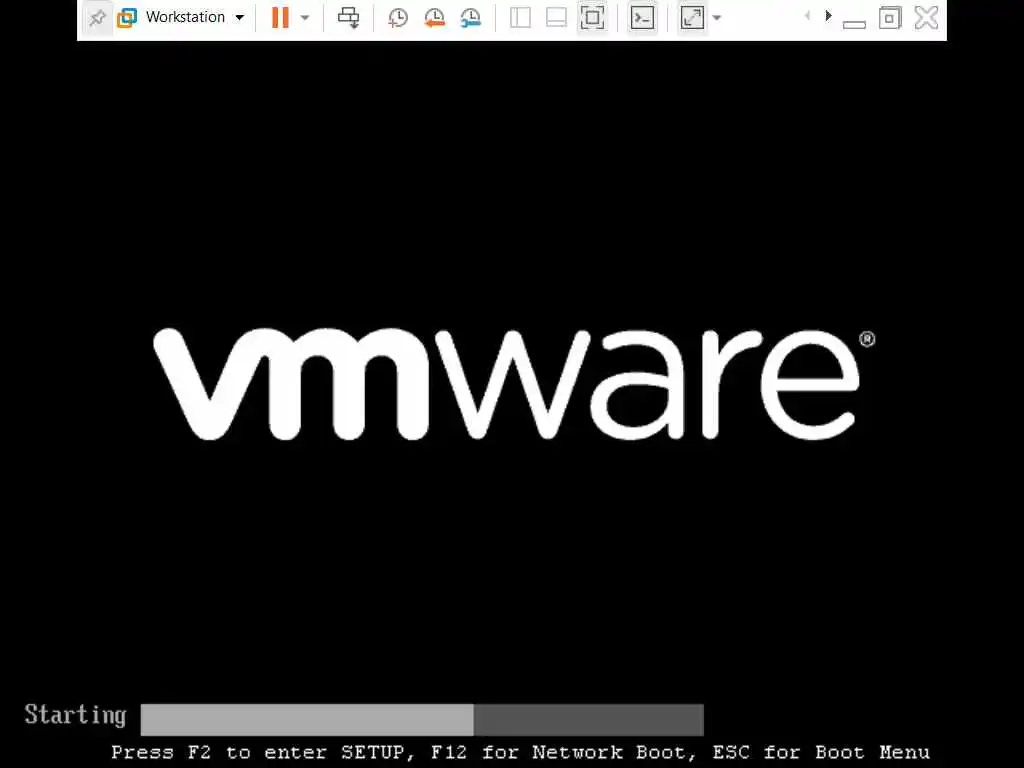
Task: Unpin the fullscreen toolbar with pin icon
Action: click(97, 18)
